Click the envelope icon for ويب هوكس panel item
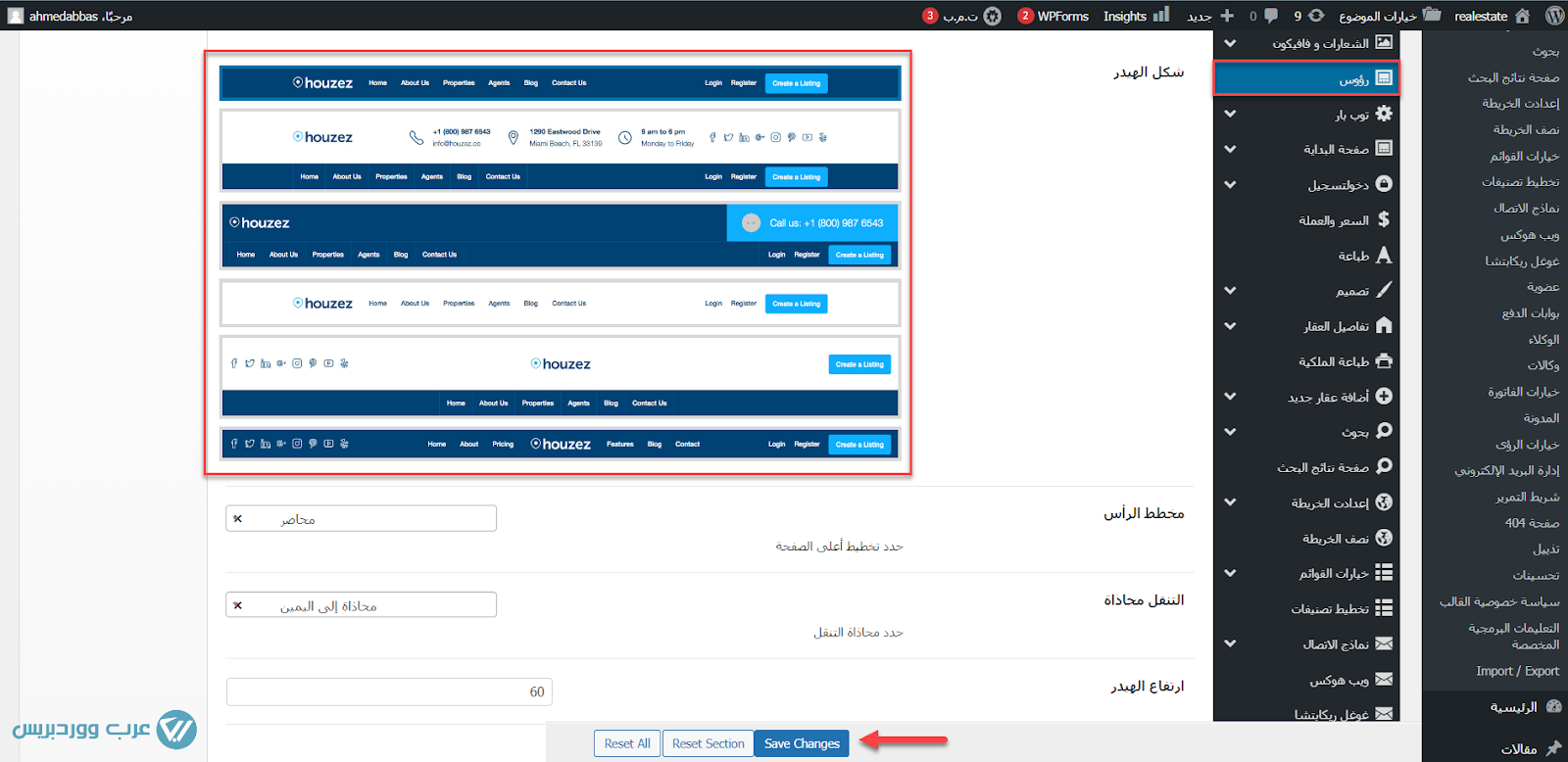This screenshot has width=1568, height=762. pos(1384,679)
